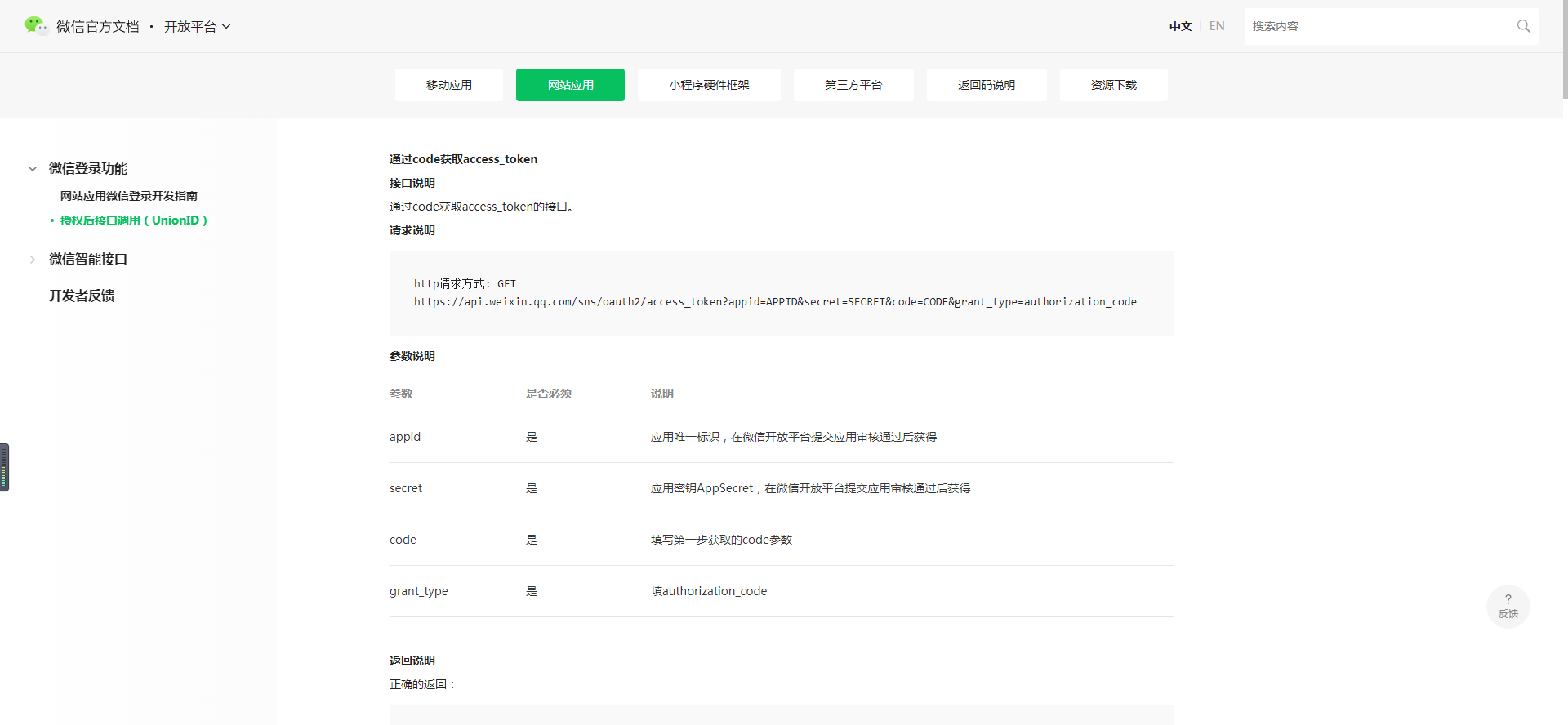Open the 开放平台 platform dropdown

pos(198,27)
